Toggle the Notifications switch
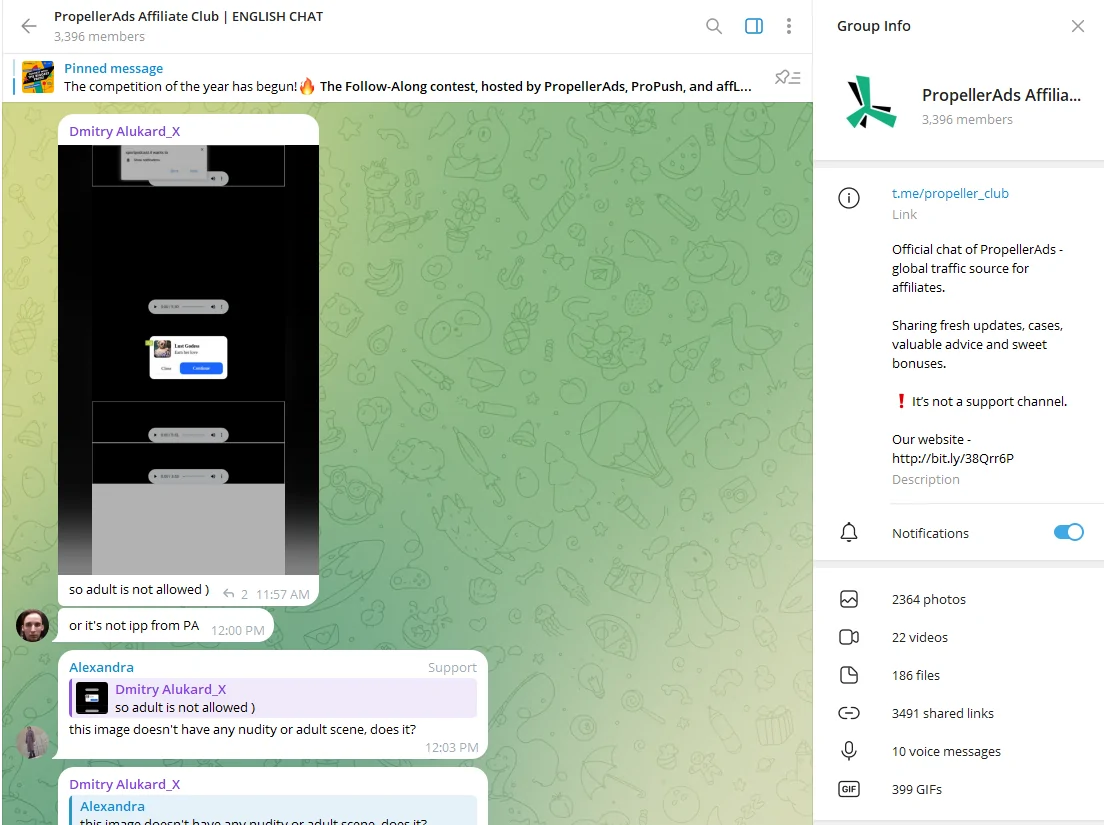This screenshot has height=825, width=1104. (1068, 533)
